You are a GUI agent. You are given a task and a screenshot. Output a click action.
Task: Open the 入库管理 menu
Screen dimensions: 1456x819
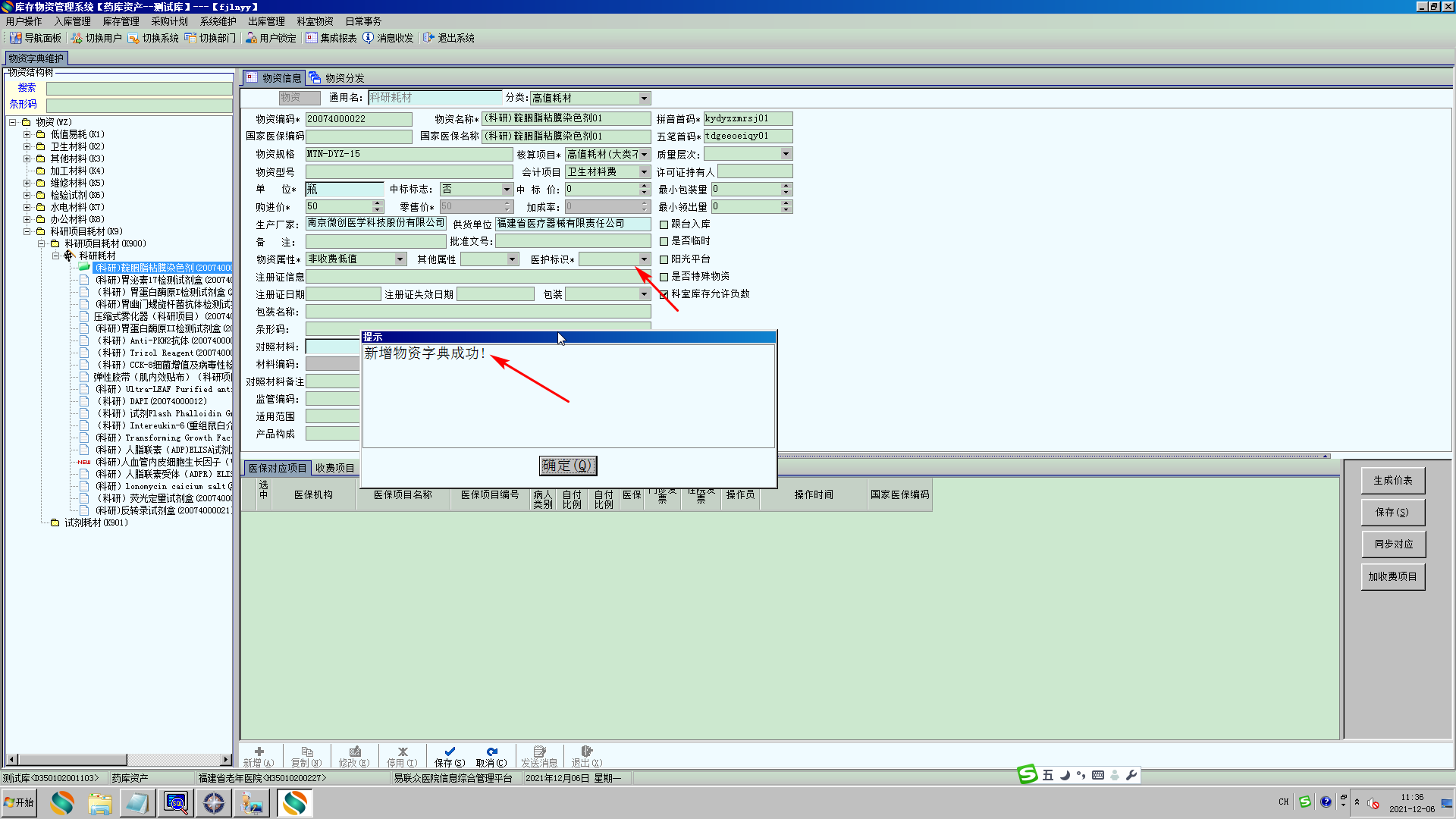pyautogui.click(x=72, y=21)
